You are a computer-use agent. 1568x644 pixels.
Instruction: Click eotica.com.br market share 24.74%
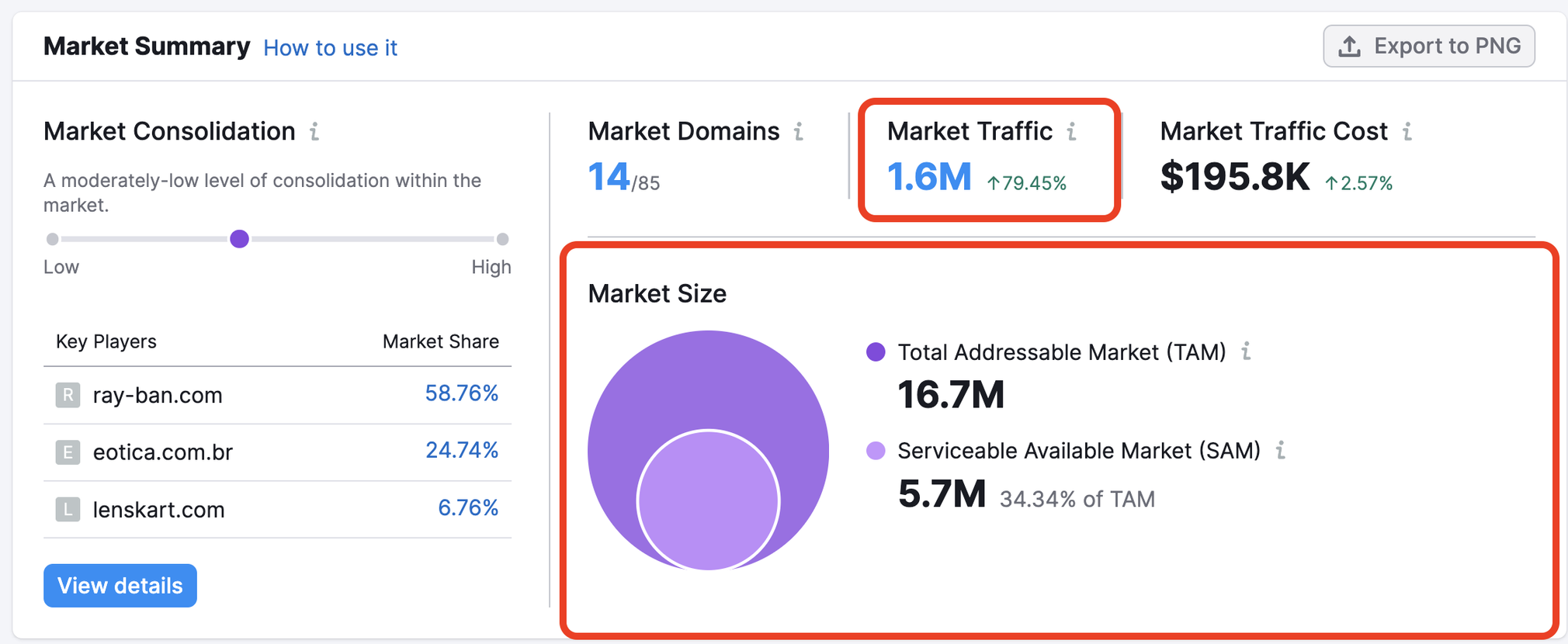461,450
